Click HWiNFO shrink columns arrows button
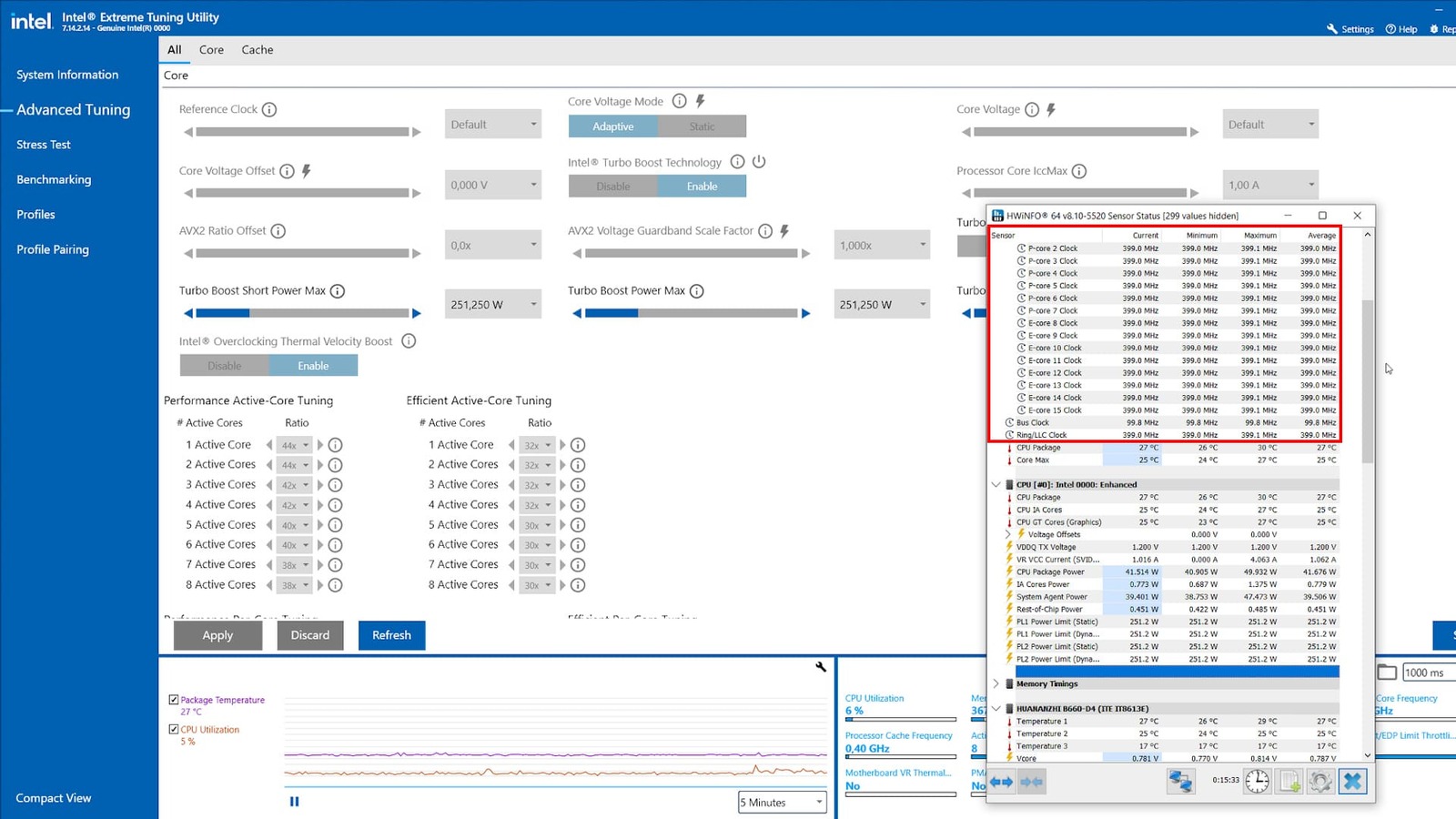The width and height of the screenshot is (1456, 819). [x=1031, y=782]
